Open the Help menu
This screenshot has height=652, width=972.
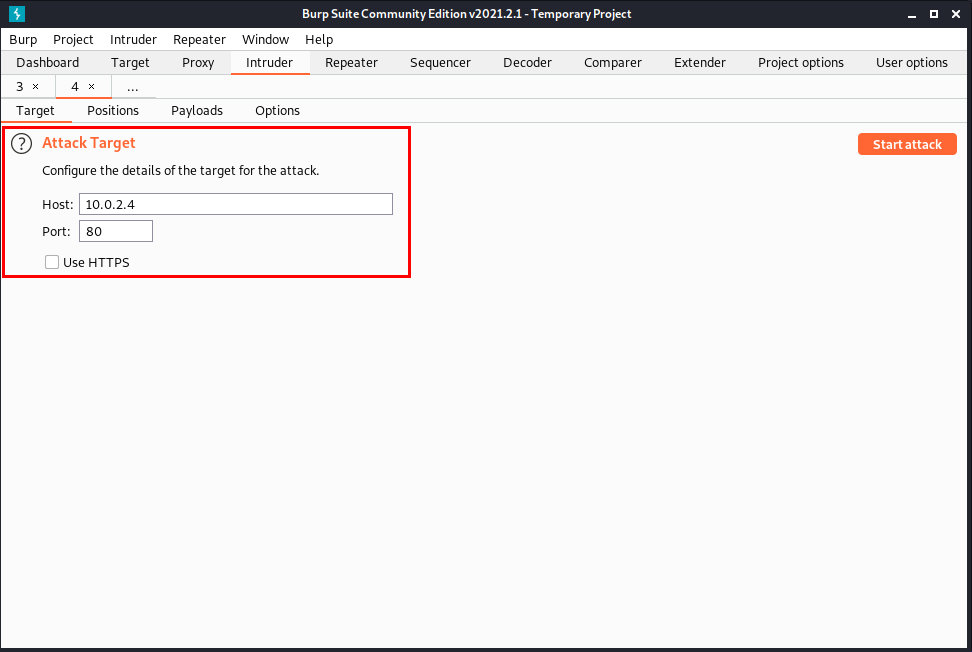pos(319,40)
